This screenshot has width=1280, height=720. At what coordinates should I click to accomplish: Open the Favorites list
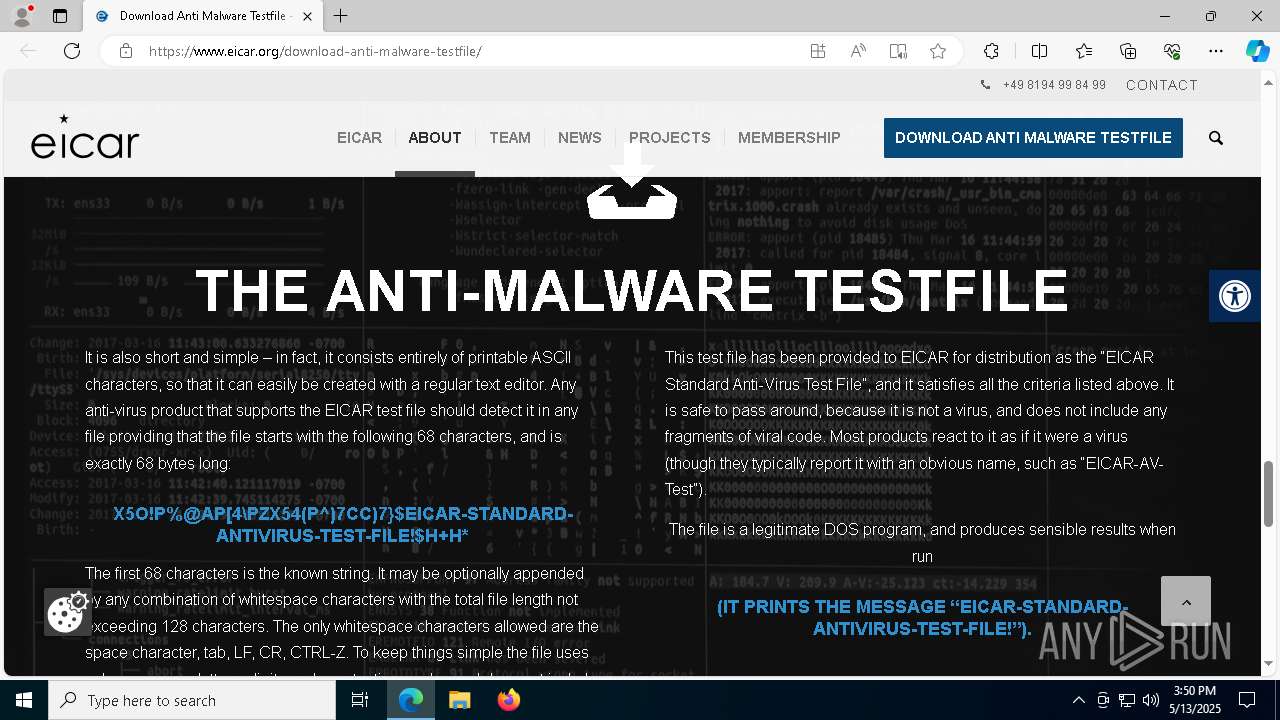[x=1084, y=51]
